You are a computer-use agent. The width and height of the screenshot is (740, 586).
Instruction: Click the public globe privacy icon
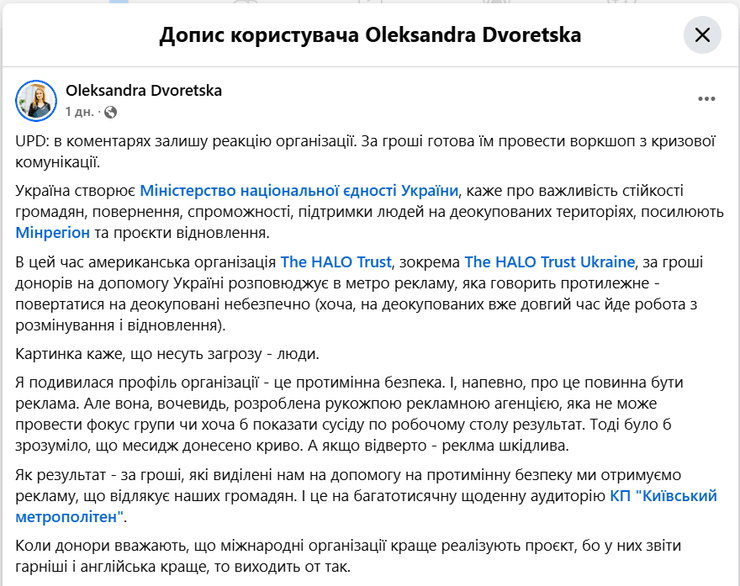pyautogui.click(x=110, y=112)
